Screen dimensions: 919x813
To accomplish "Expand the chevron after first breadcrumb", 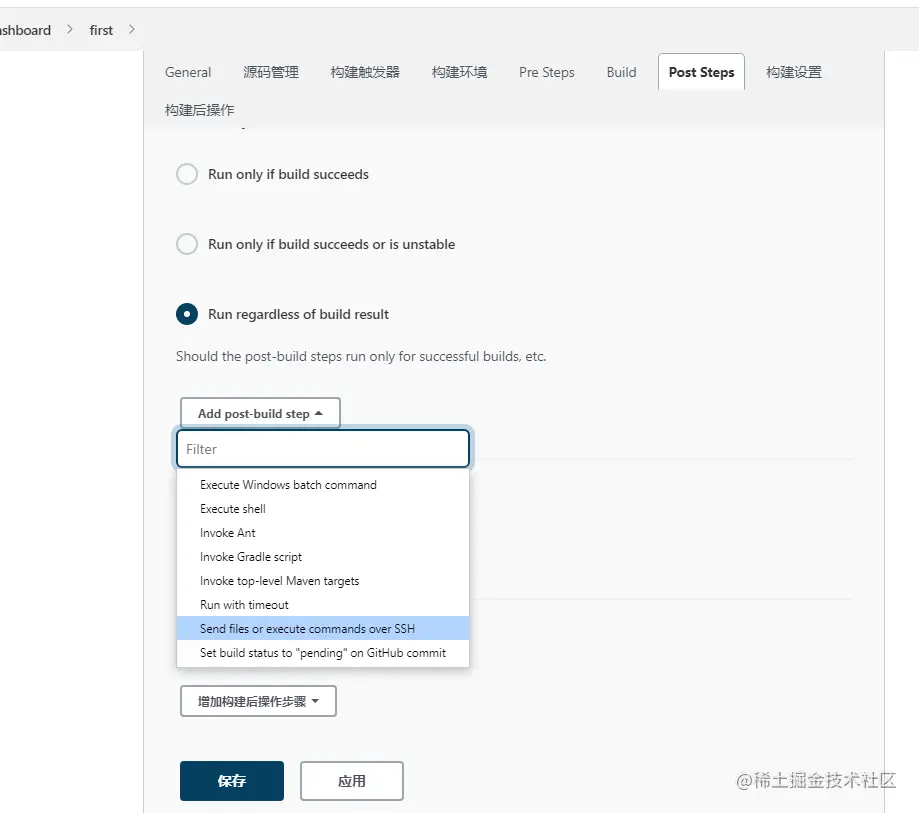I will [x=132, y=29].
